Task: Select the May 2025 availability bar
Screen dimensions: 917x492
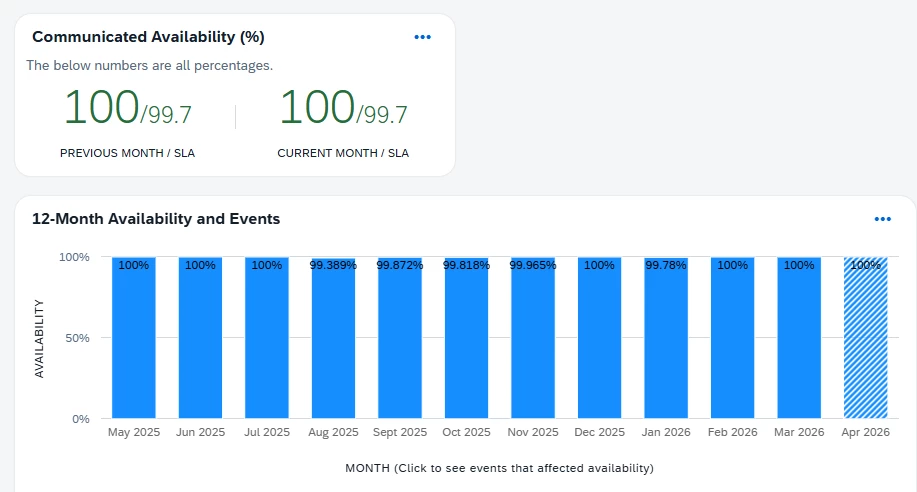Action: (x=133, y=340)
